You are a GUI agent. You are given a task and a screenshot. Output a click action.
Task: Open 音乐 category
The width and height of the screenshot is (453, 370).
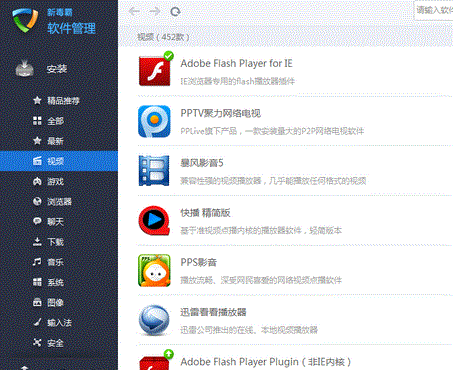(59, 262)
